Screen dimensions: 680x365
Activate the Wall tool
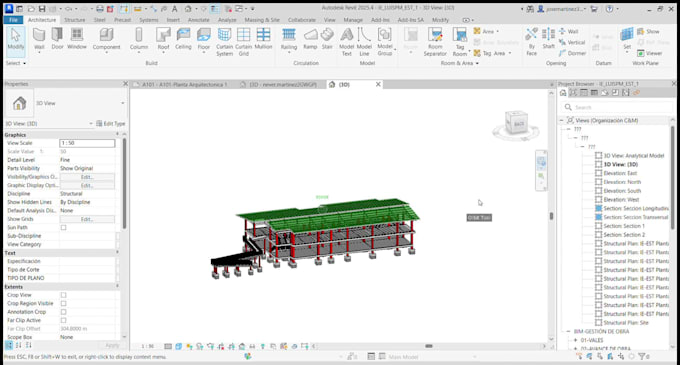[x=39, y=40]
